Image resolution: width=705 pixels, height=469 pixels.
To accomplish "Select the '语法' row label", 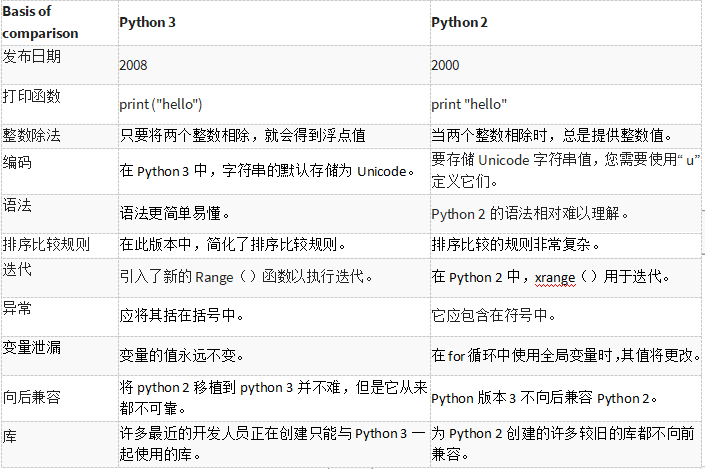I will 17,205.
